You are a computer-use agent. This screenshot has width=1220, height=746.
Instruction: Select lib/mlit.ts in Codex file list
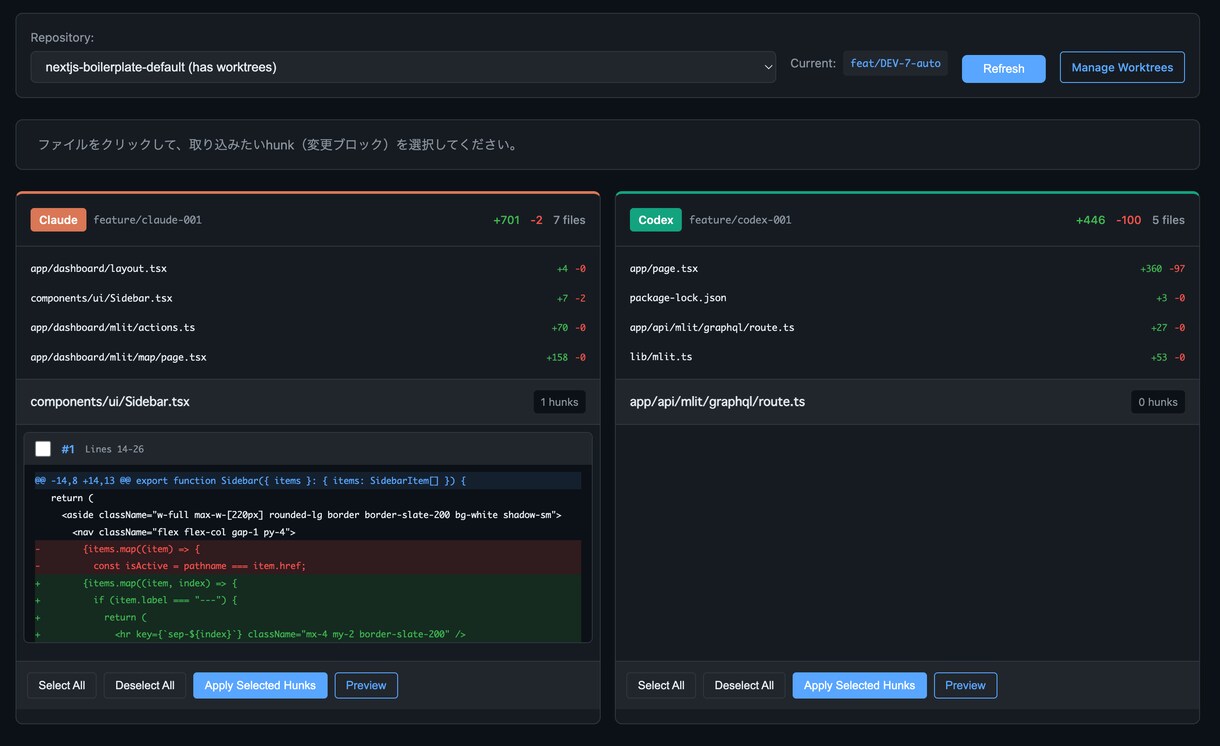pos(907,357)
